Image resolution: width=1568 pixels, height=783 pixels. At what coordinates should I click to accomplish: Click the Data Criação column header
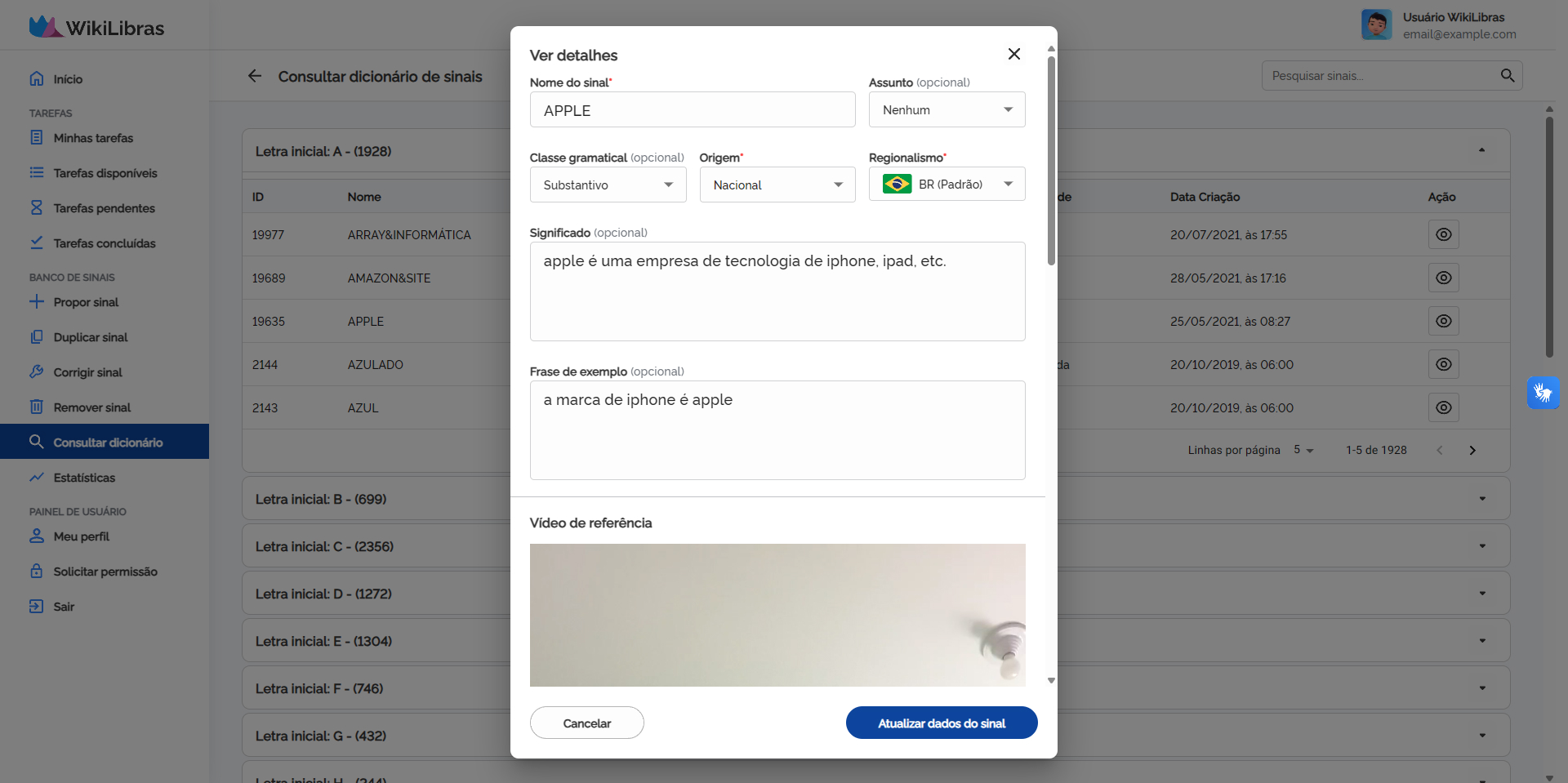(1205, 197)
